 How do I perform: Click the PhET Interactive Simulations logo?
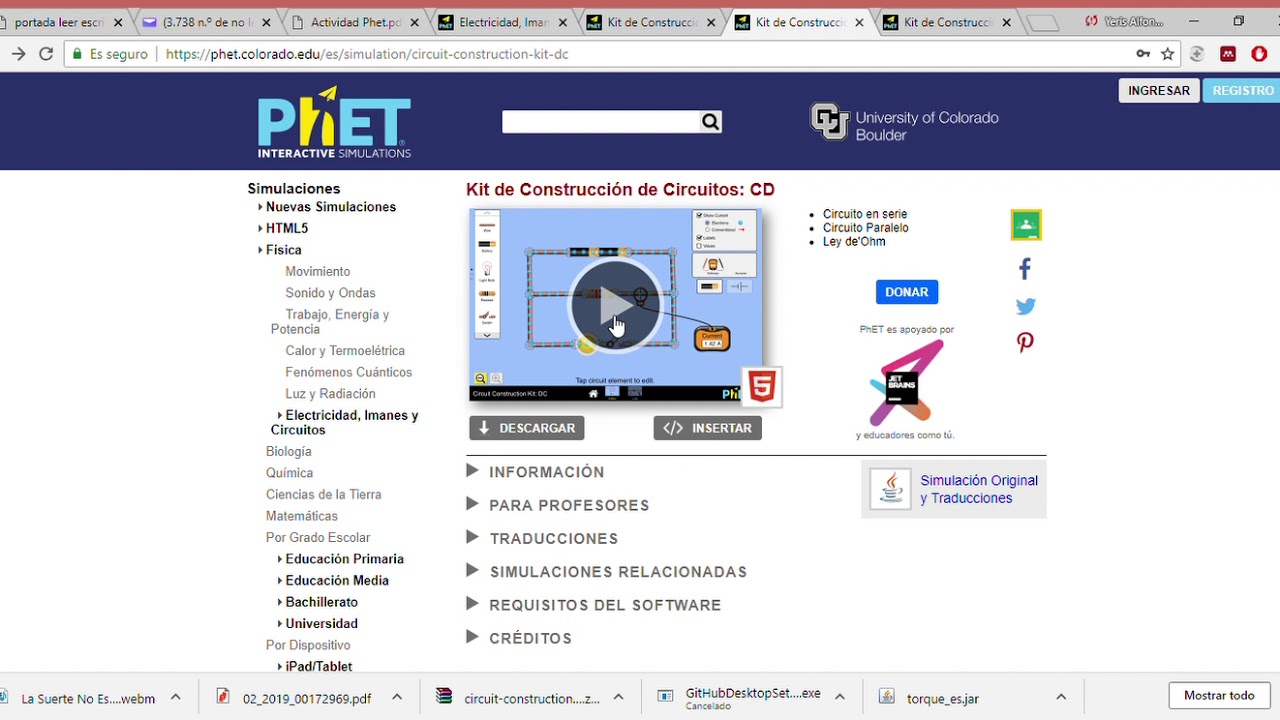[x=334, y=123]
